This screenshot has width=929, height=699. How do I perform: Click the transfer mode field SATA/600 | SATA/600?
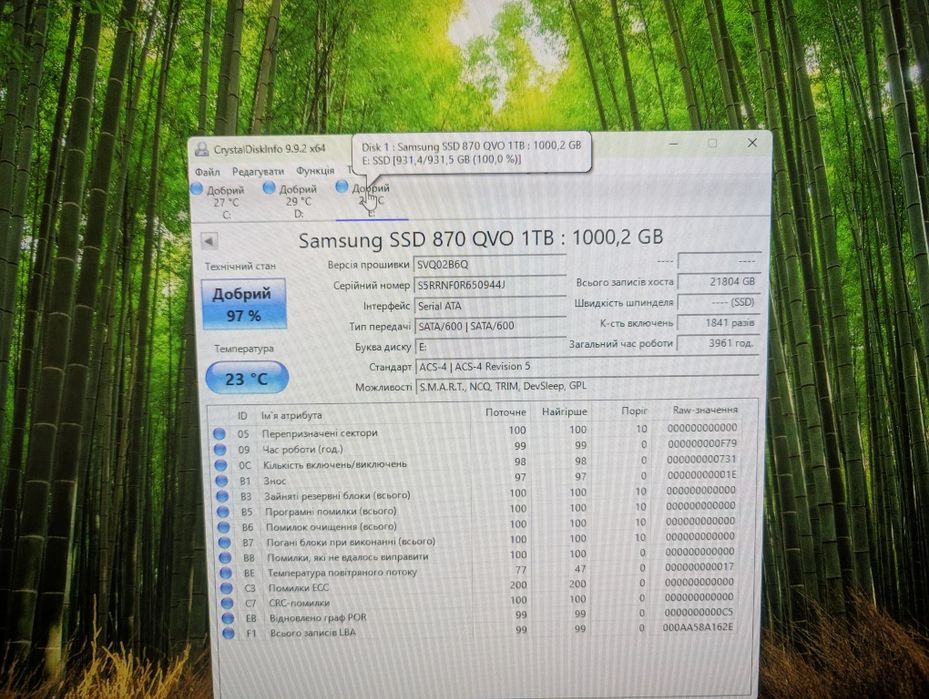click(489, 326)
